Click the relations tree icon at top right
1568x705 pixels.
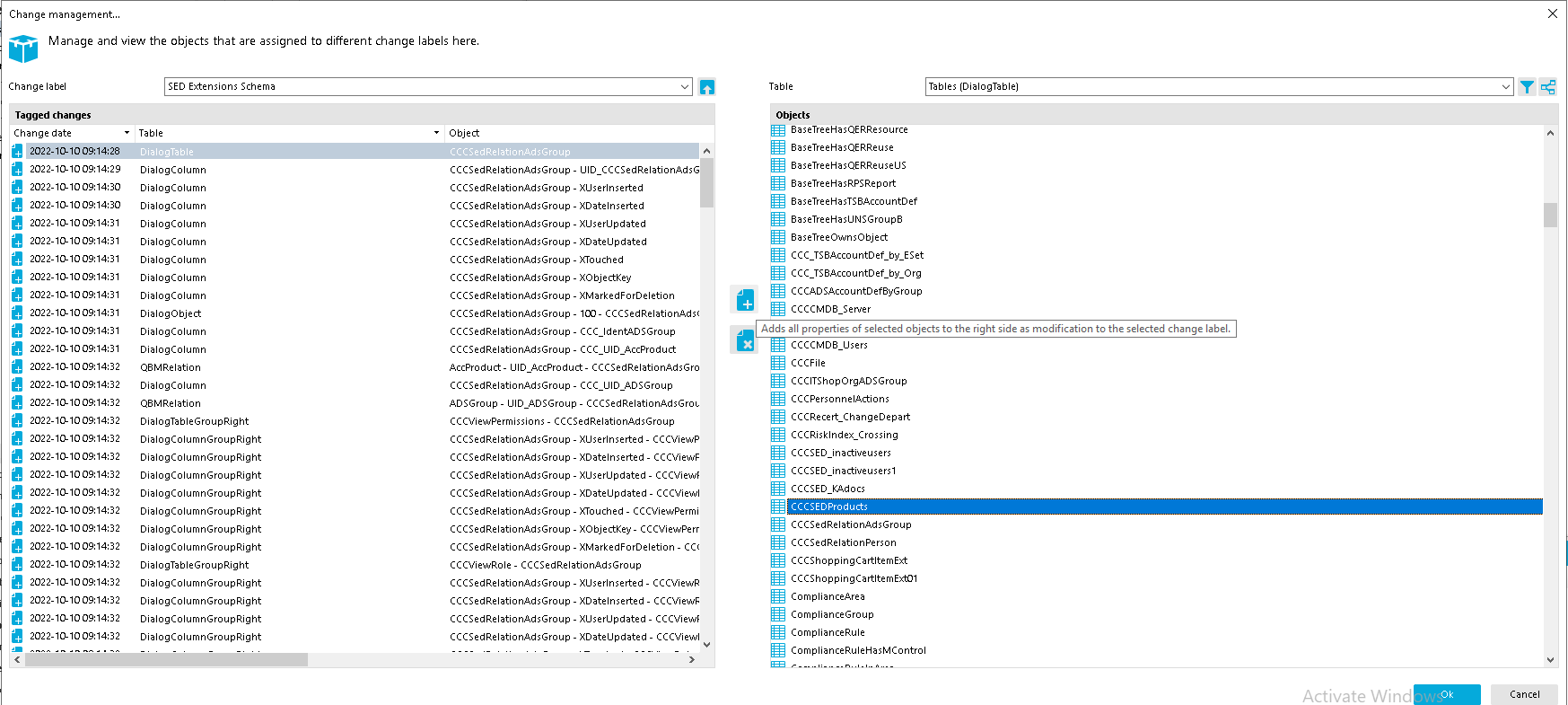pos(1548,87)
